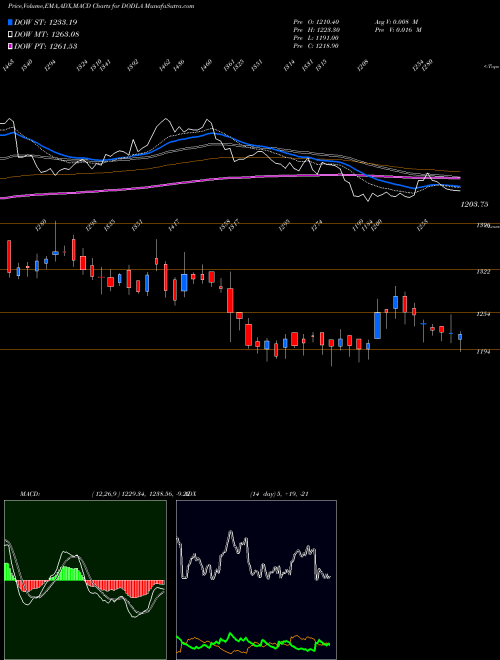This screenshot has height=660, width=500.
Task: Click the 'Pre C: 1218.90' value
Action: tap(316, 45)
